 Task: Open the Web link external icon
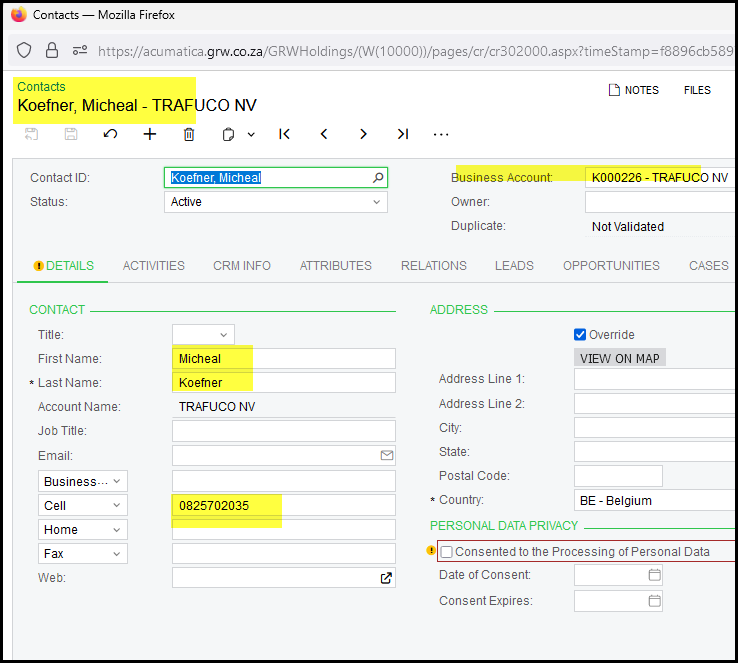pos(386,578)
